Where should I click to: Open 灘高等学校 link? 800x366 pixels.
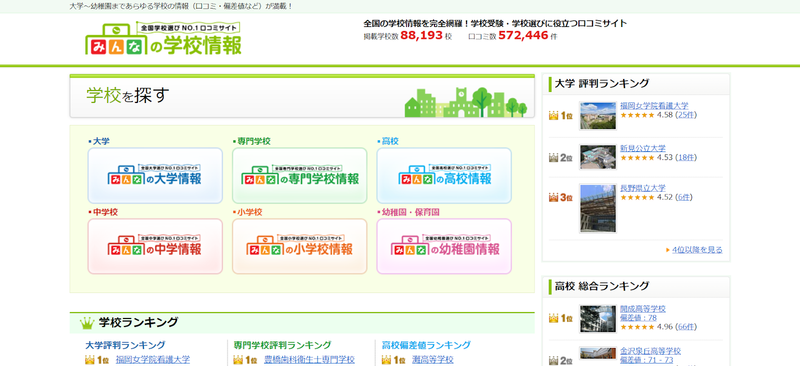(433, 359)
